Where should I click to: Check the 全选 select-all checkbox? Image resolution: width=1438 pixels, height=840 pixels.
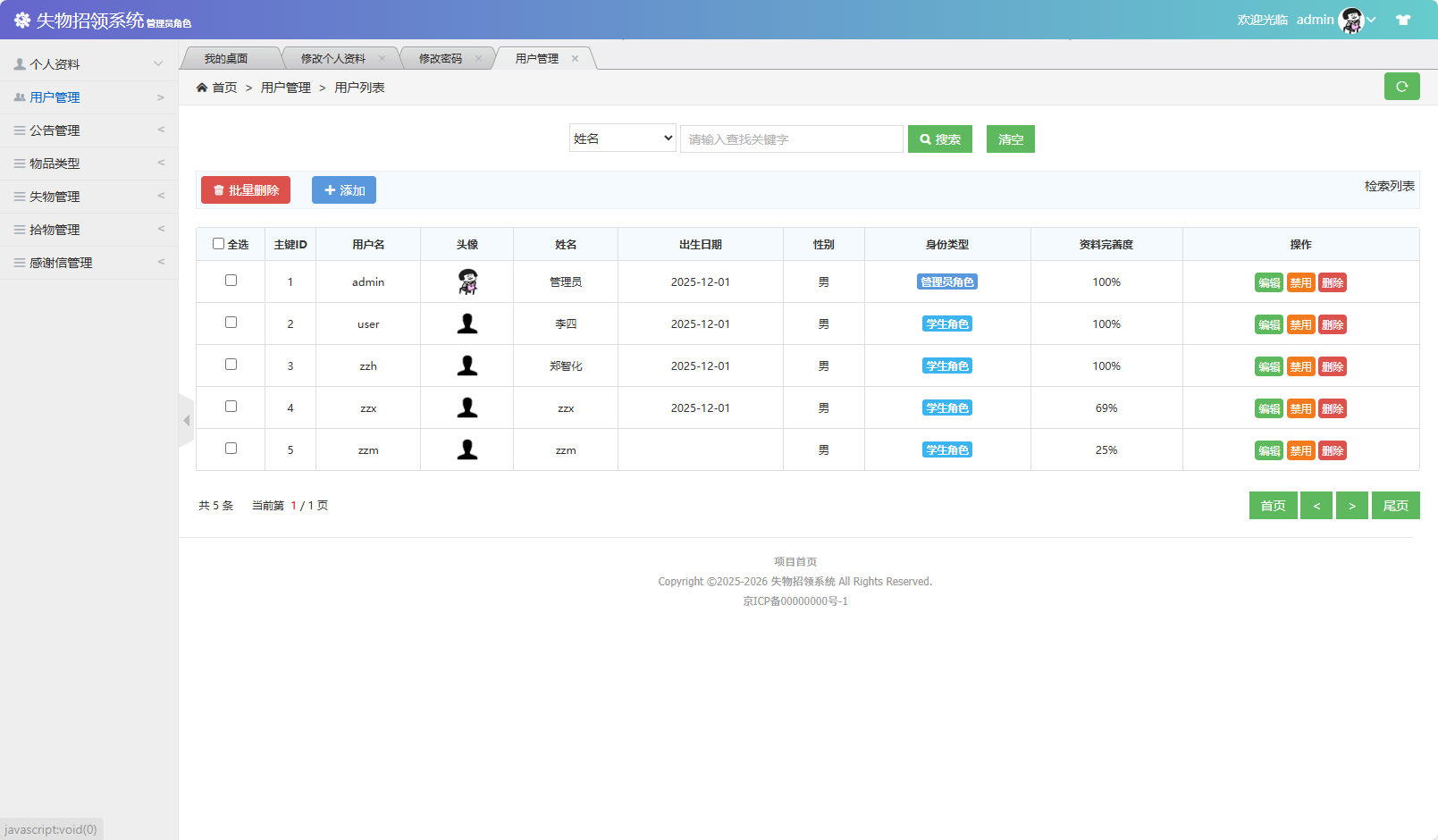tap(218, 244)
